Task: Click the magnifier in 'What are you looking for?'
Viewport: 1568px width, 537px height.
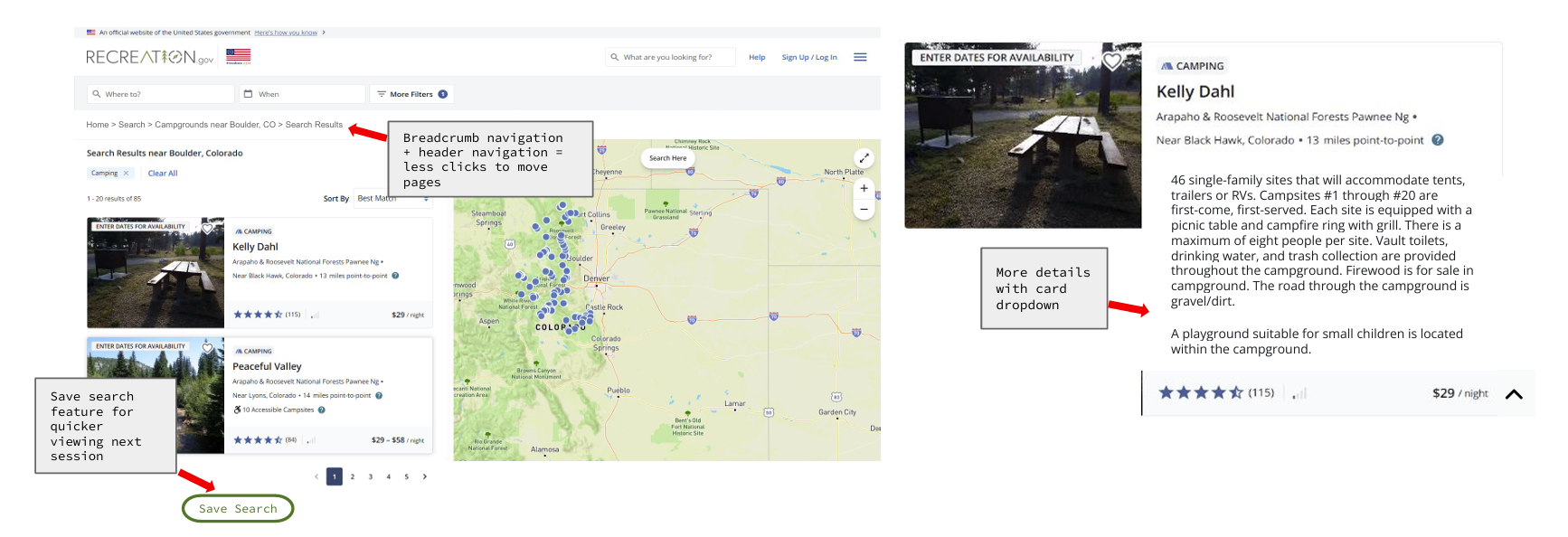Action: [615, 57]
